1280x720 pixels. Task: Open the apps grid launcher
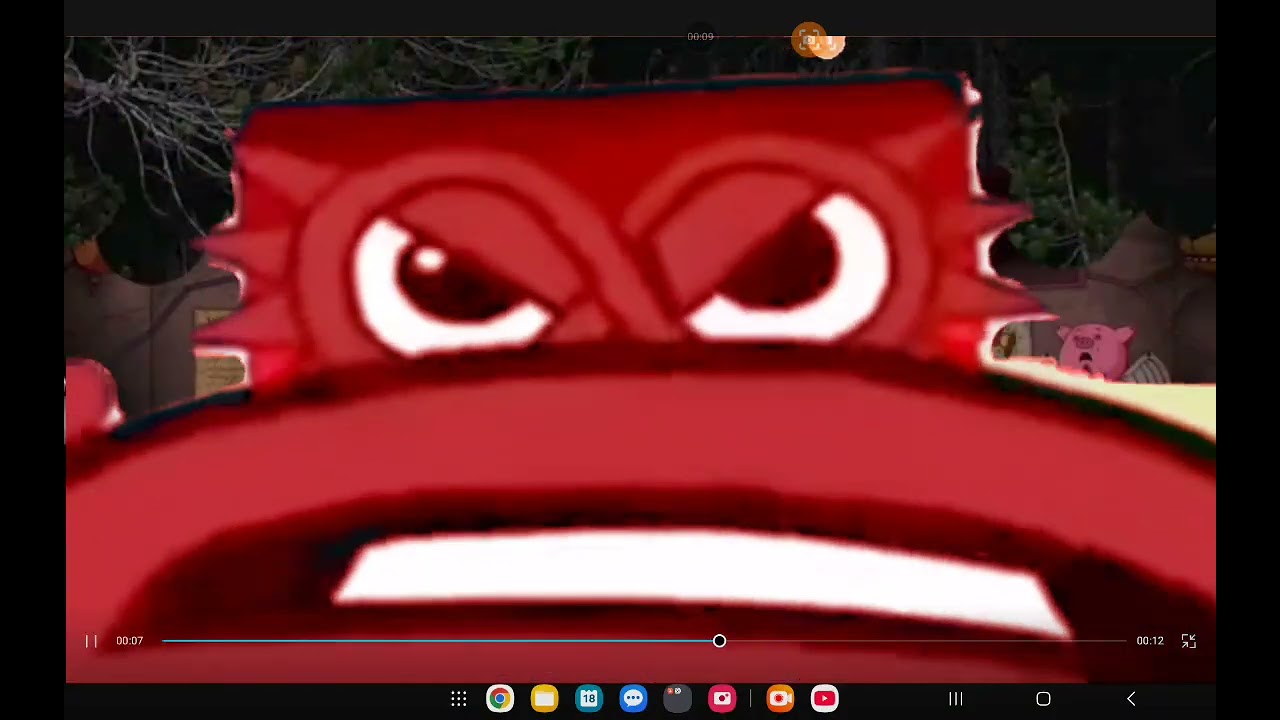coord(459,699)
